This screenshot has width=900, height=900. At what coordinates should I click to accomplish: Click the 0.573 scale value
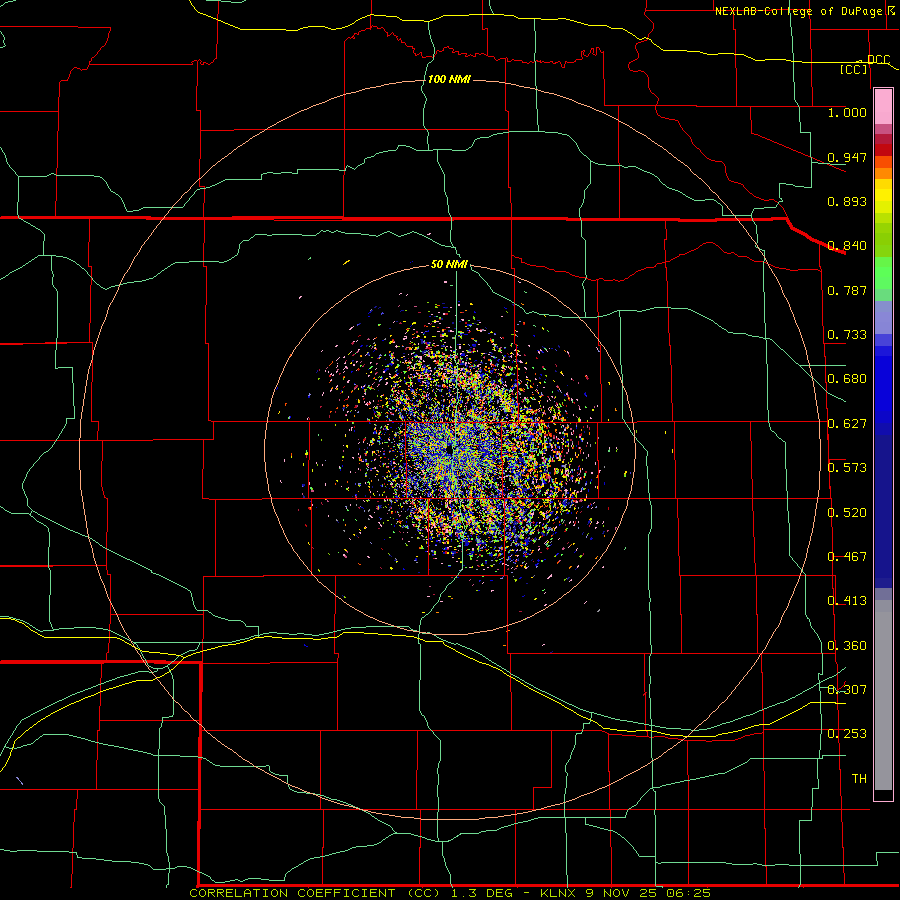click(847, 468)
